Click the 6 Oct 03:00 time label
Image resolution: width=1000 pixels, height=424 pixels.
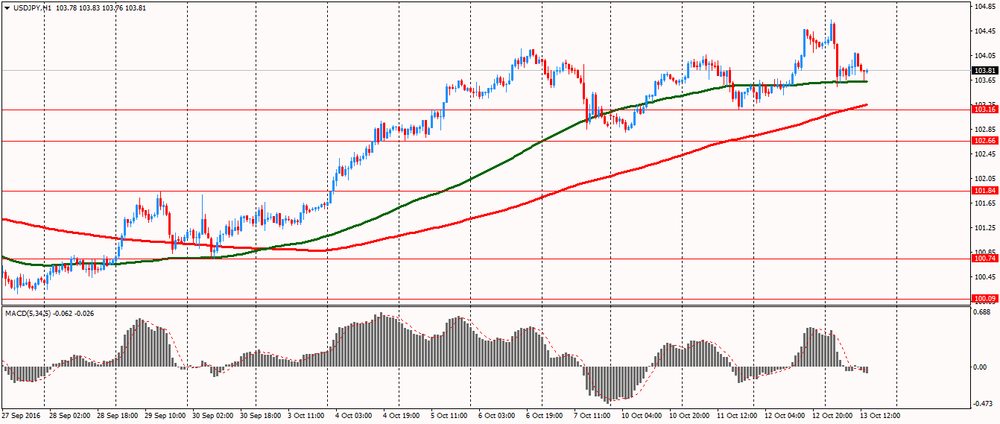click(499, 415)
